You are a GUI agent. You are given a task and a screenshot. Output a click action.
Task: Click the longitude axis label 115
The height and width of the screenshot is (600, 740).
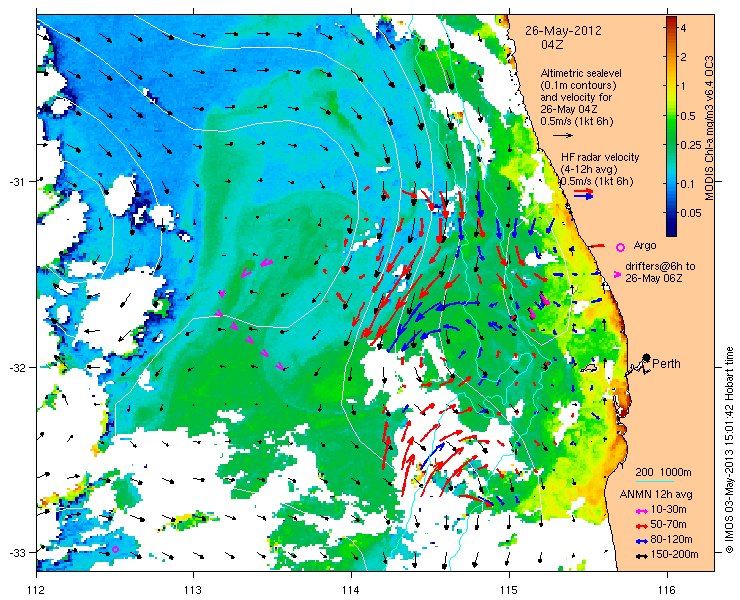point(509,589)
